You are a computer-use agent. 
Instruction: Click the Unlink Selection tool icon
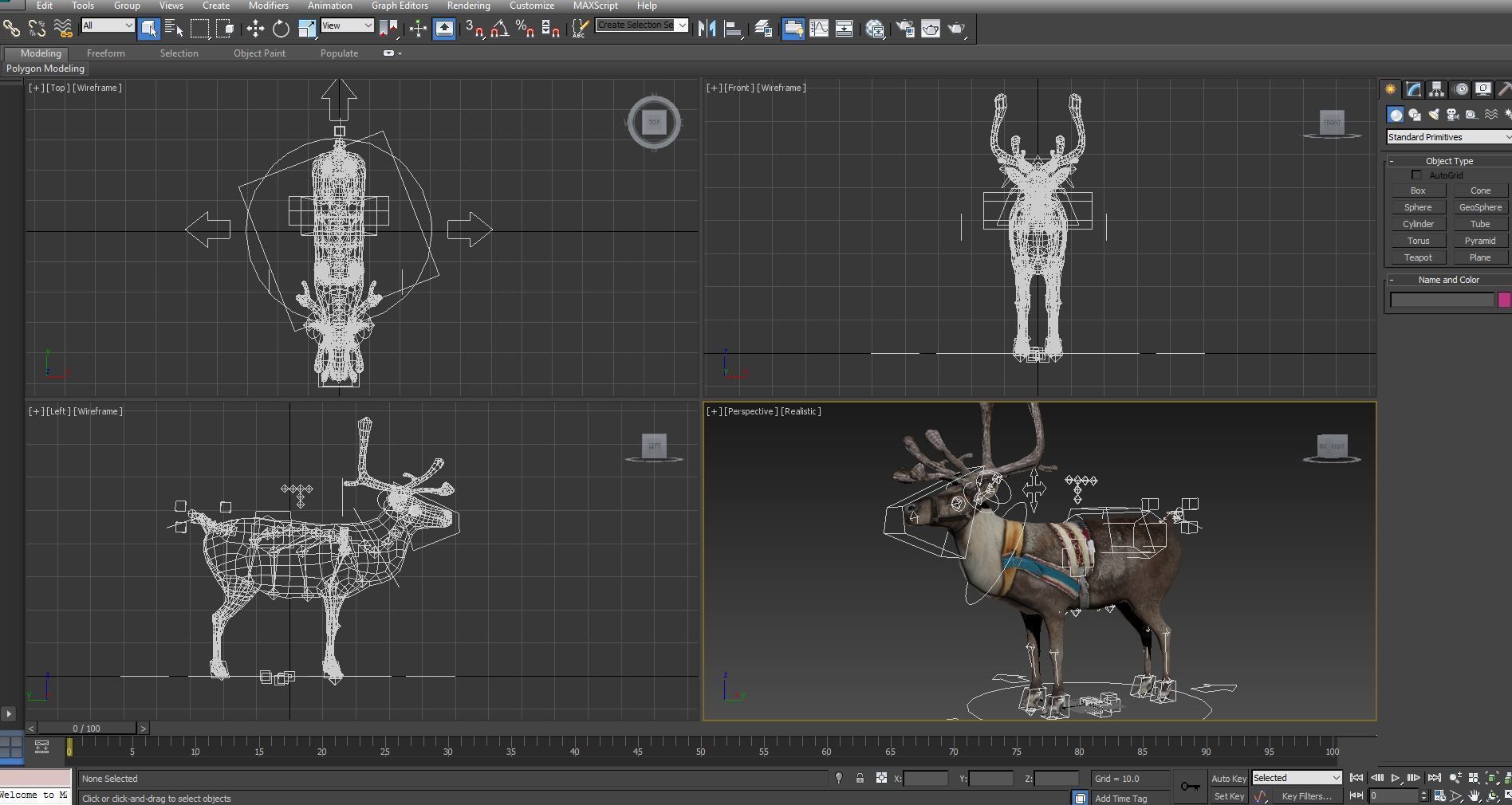[x=37, y=29]
